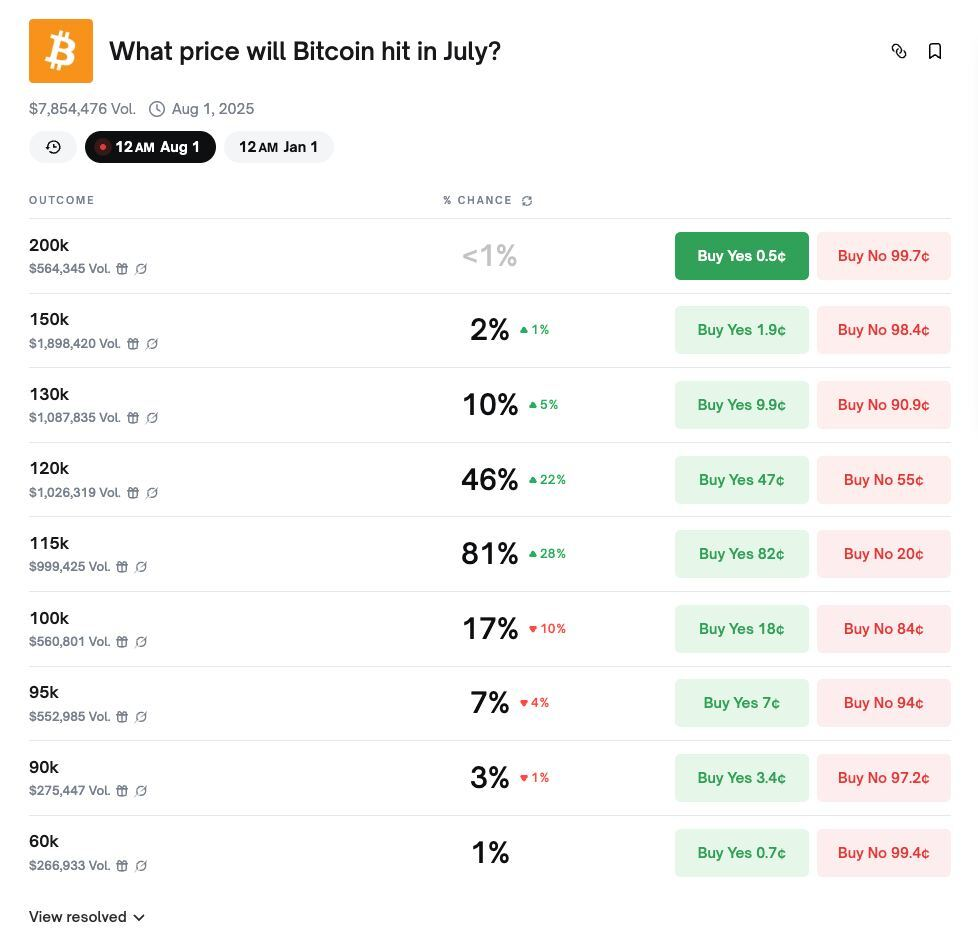Open the past markets history icon
This screenshot has height=946, width=978.
tap(53, 147)
